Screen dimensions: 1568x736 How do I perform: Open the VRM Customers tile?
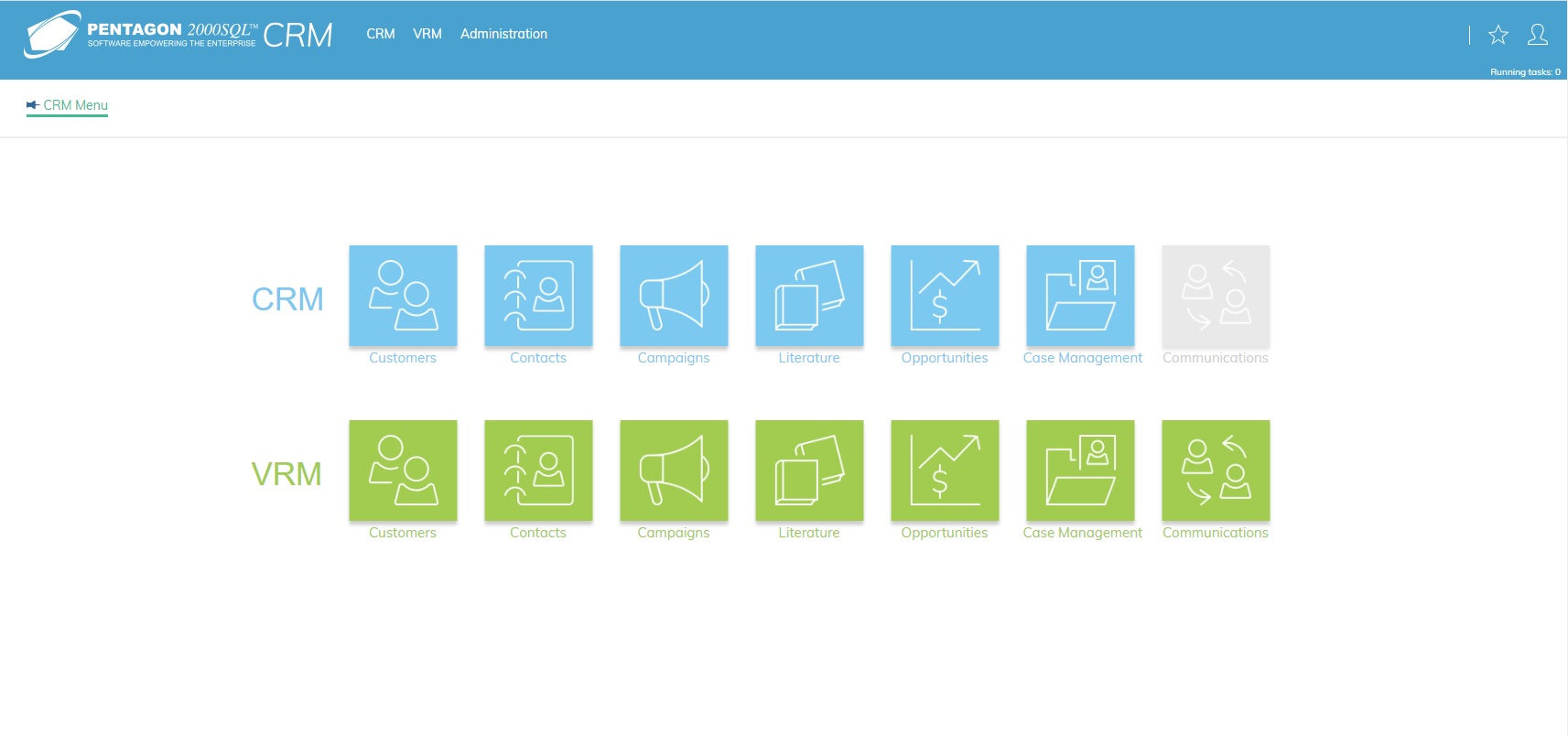pos(403,471)
